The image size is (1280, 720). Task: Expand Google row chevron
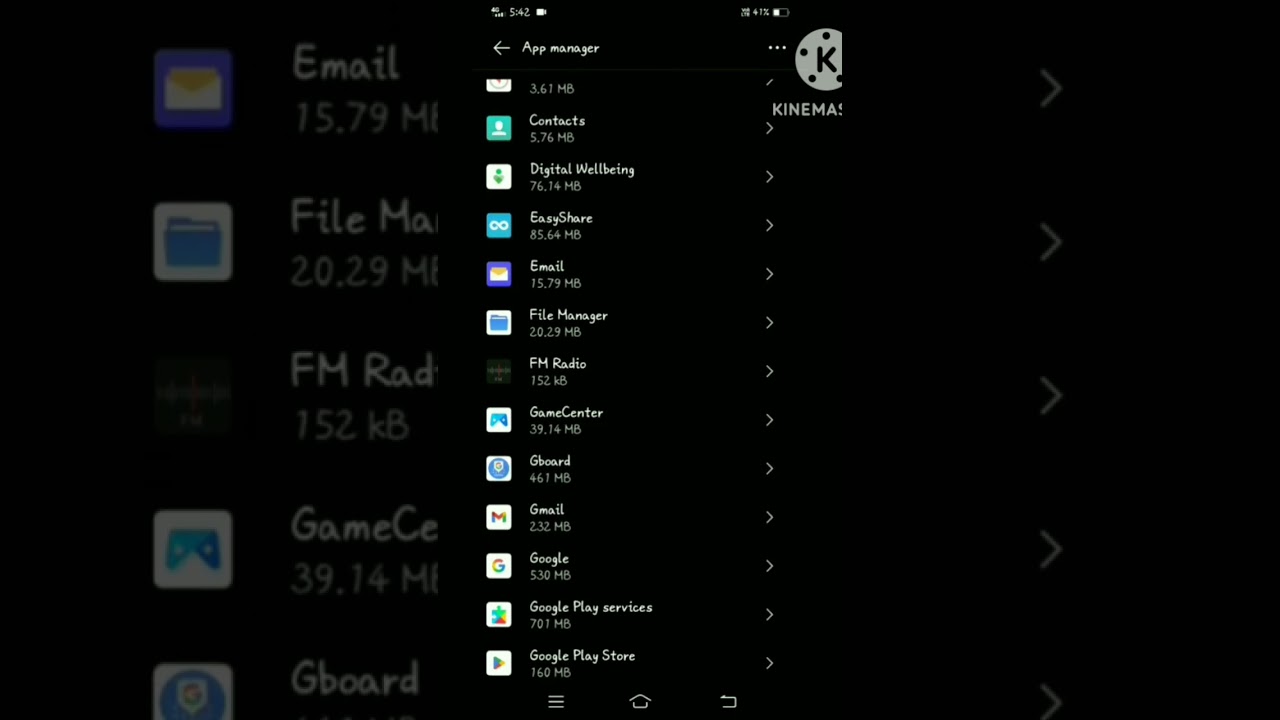[x=769, y=566]
